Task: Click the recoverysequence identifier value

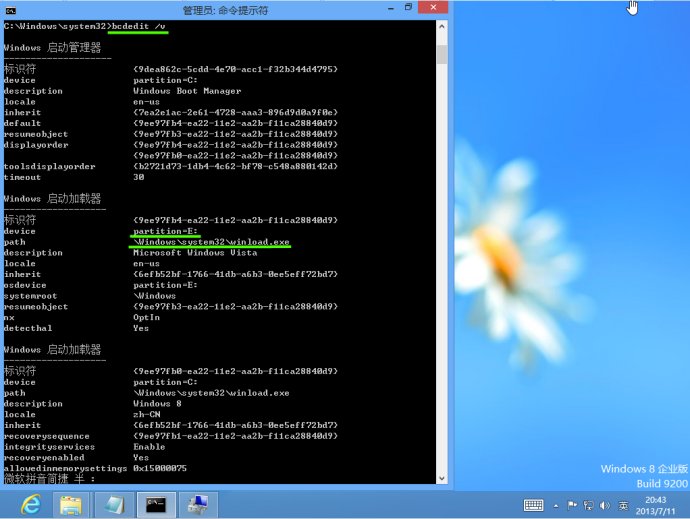Action: (x=235, y=436)
